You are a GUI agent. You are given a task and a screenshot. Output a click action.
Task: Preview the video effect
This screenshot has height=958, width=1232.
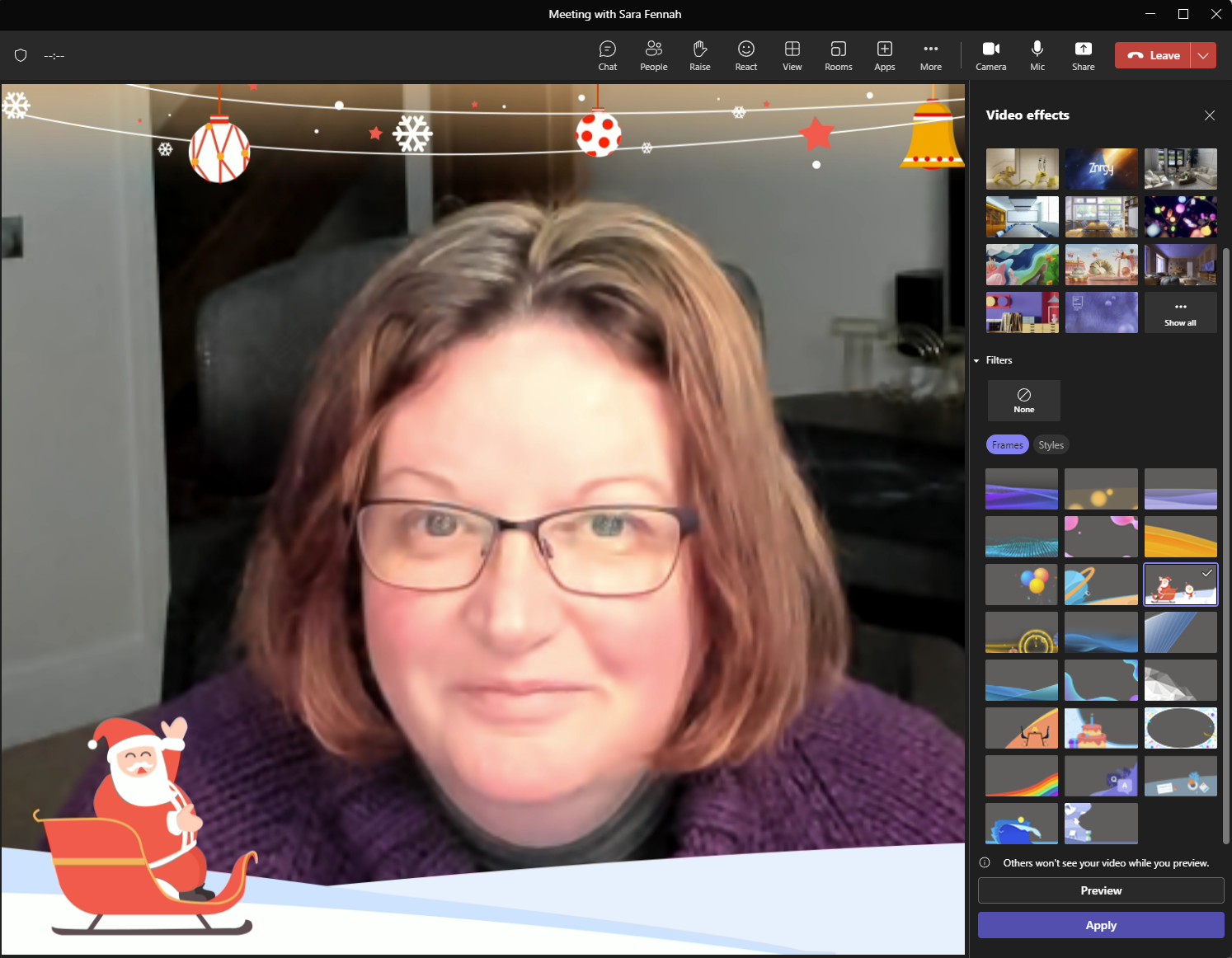(1101, 890)
